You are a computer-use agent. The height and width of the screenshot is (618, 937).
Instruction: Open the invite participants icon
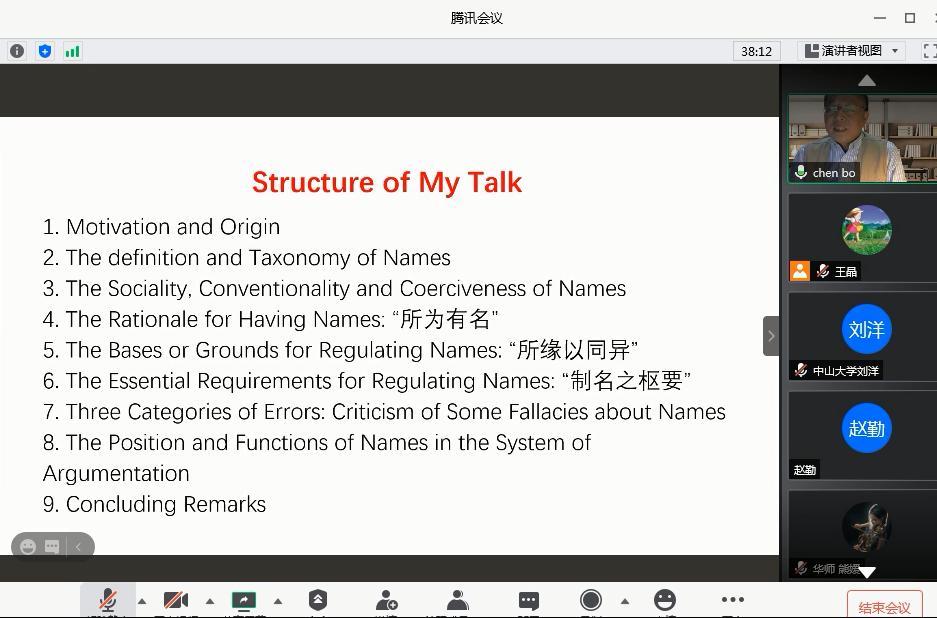[x=387, y=600]
